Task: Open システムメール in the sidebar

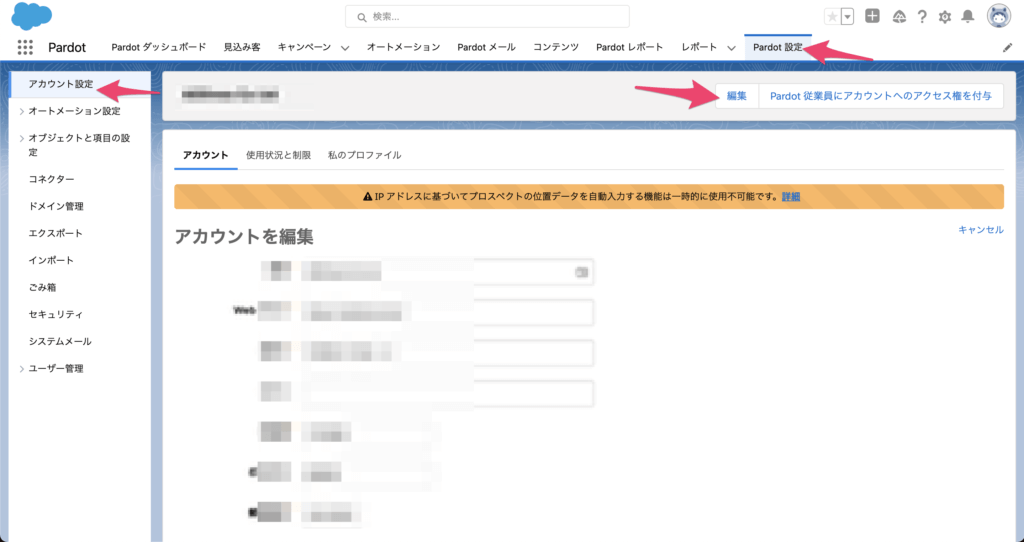Action: [x=60, y=342]
